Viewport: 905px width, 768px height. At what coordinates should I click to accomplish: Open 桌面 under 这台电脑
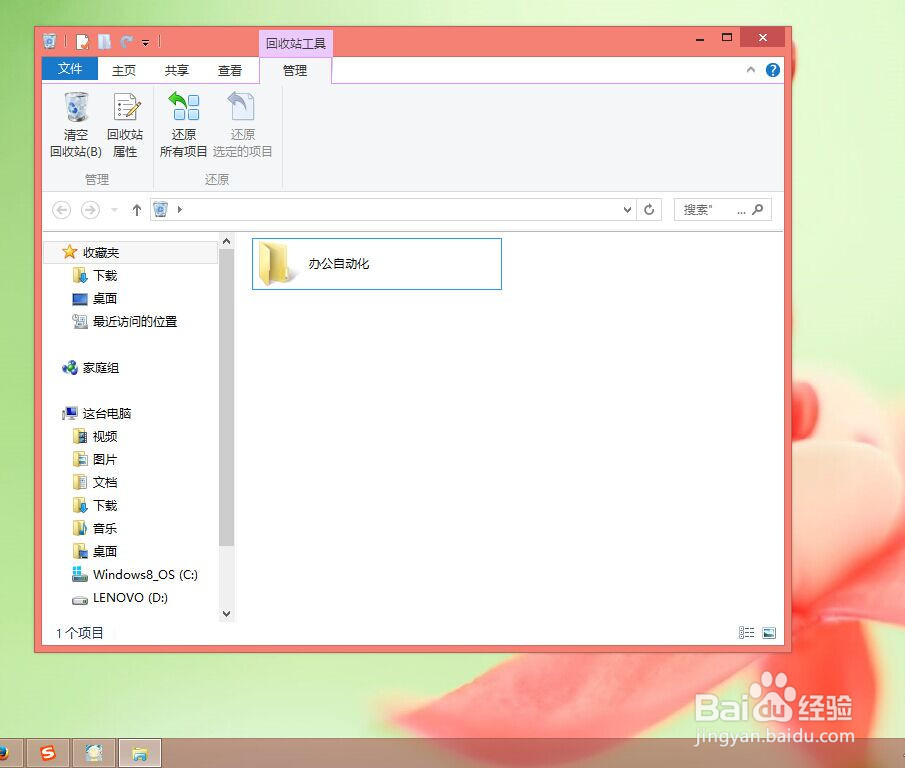105,551
